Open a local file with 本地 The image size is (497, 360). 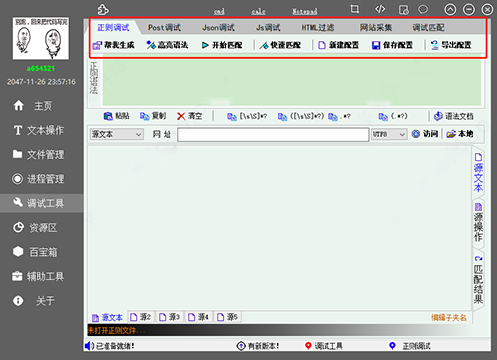pyautogui.click(x=460, y=134)
